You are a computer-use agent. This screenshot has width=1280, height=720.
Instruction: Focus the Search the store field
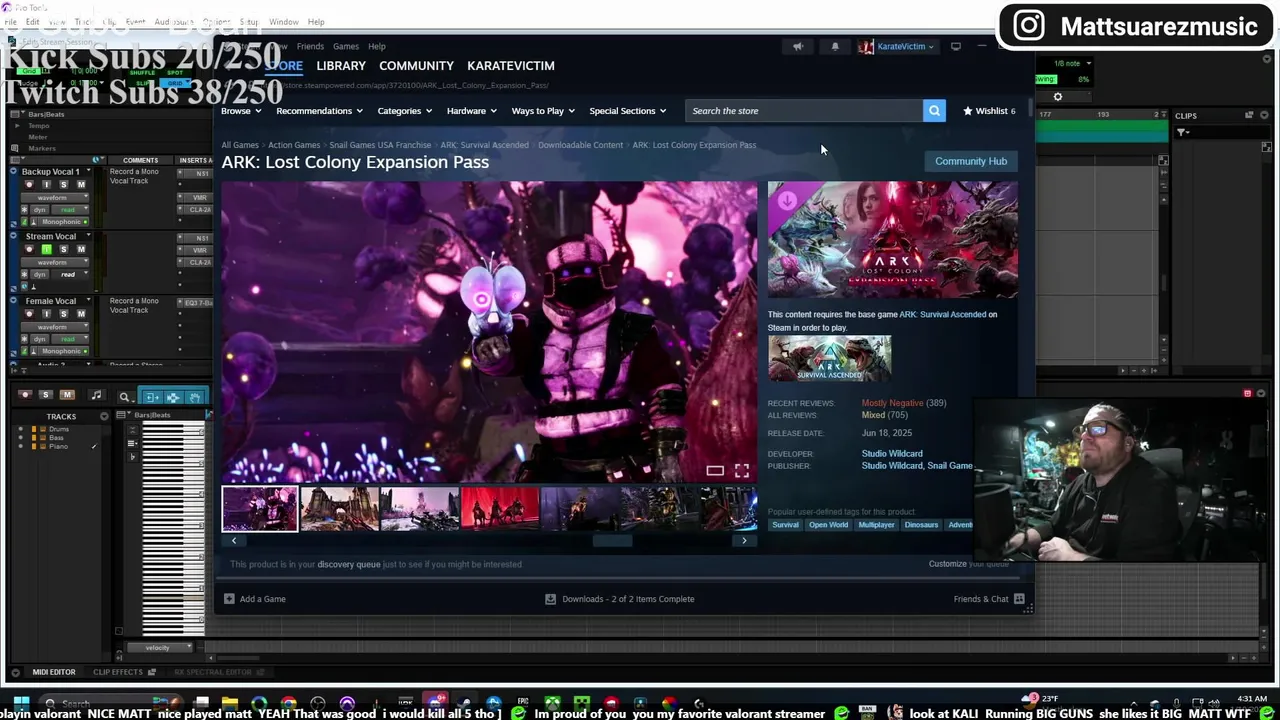tap(804, 111)
